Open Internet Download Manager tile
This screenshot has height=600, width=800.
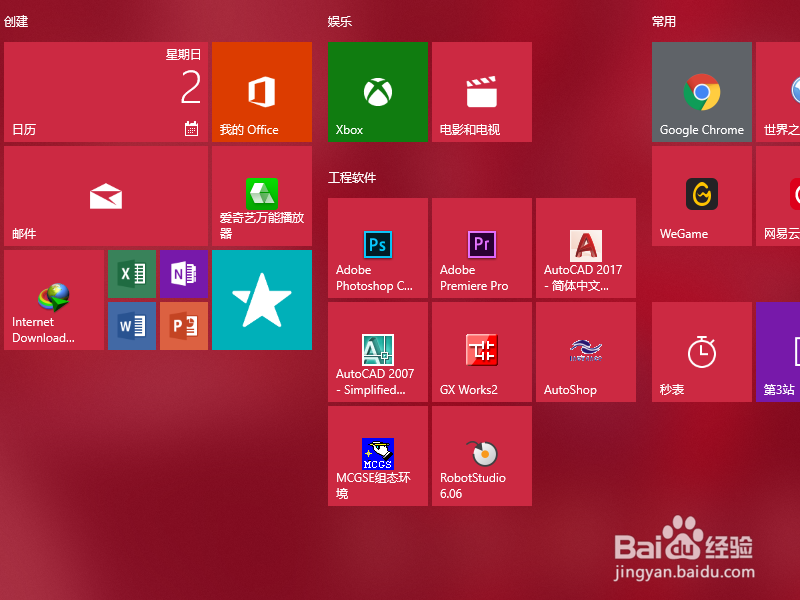coord(54,300)
